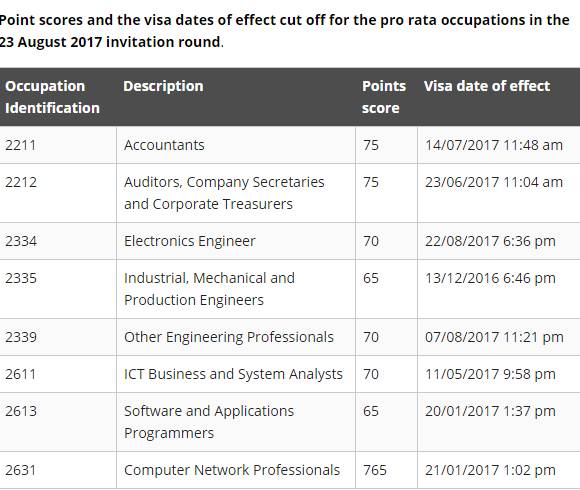Click occupation code 2212
The image size is (580, 490).
[21, 182]
